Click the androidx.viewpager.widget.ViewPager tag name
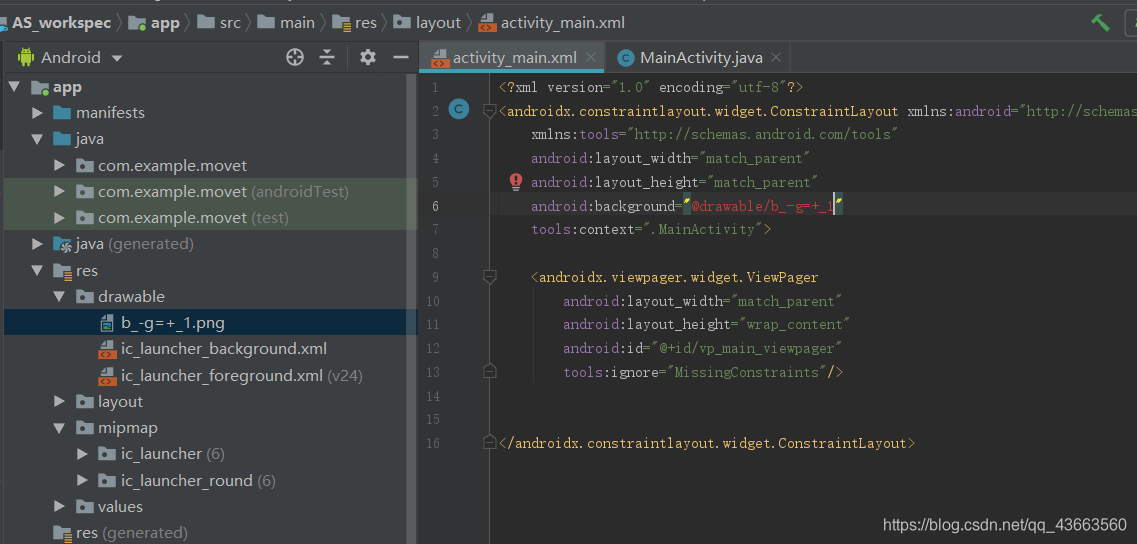 pyautogui.click(x=679, y=277)
